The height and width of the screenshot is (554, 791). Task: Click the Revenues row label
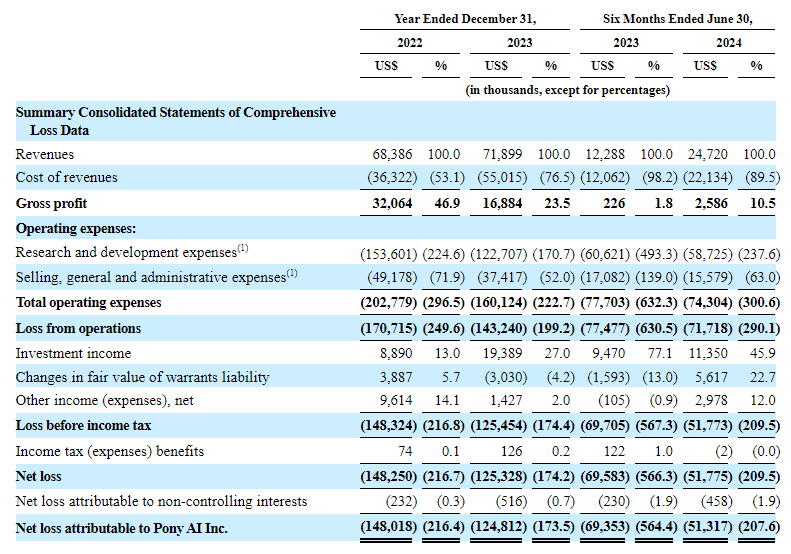tap(45, 154)
